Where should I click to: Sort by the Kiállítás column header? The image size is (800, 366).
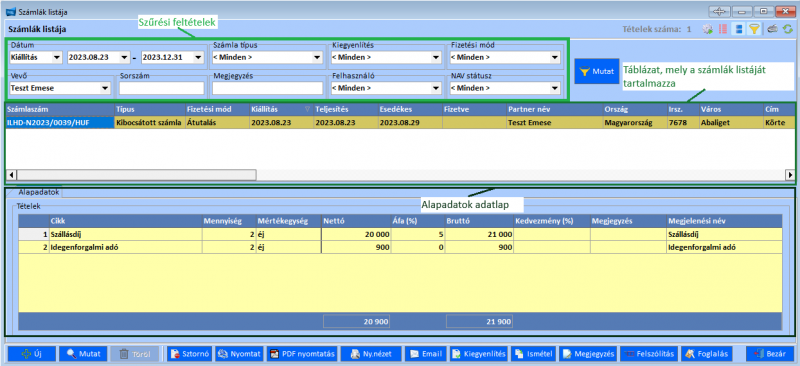tap(280, 109)
